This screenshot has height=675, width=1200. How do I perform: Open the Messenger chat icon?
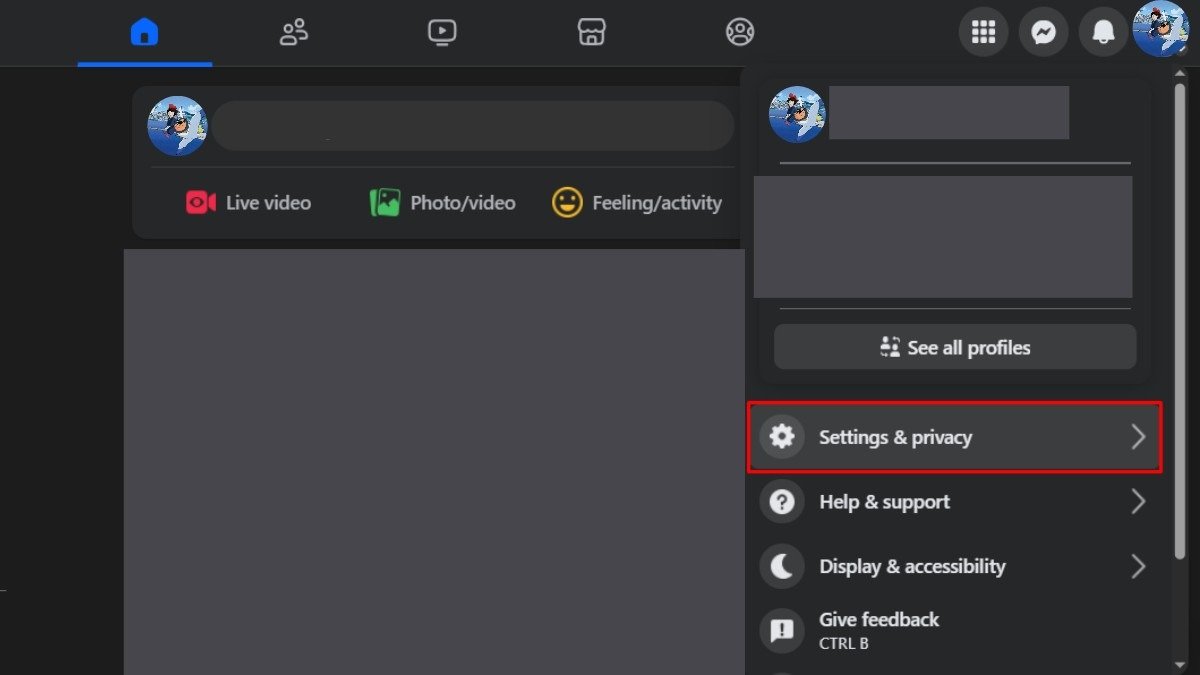coord(1043,33)
